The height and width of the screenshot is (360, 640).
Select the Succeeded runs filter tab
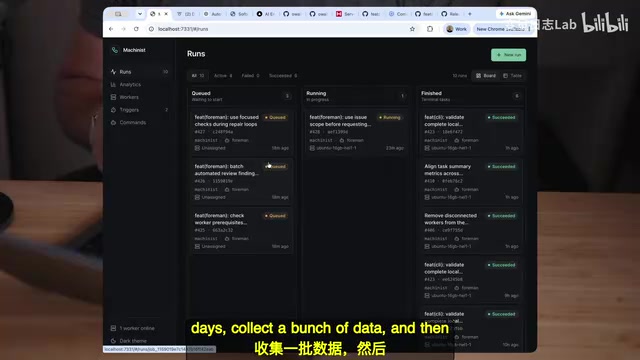pyautogui.click(x=283, y=76)
